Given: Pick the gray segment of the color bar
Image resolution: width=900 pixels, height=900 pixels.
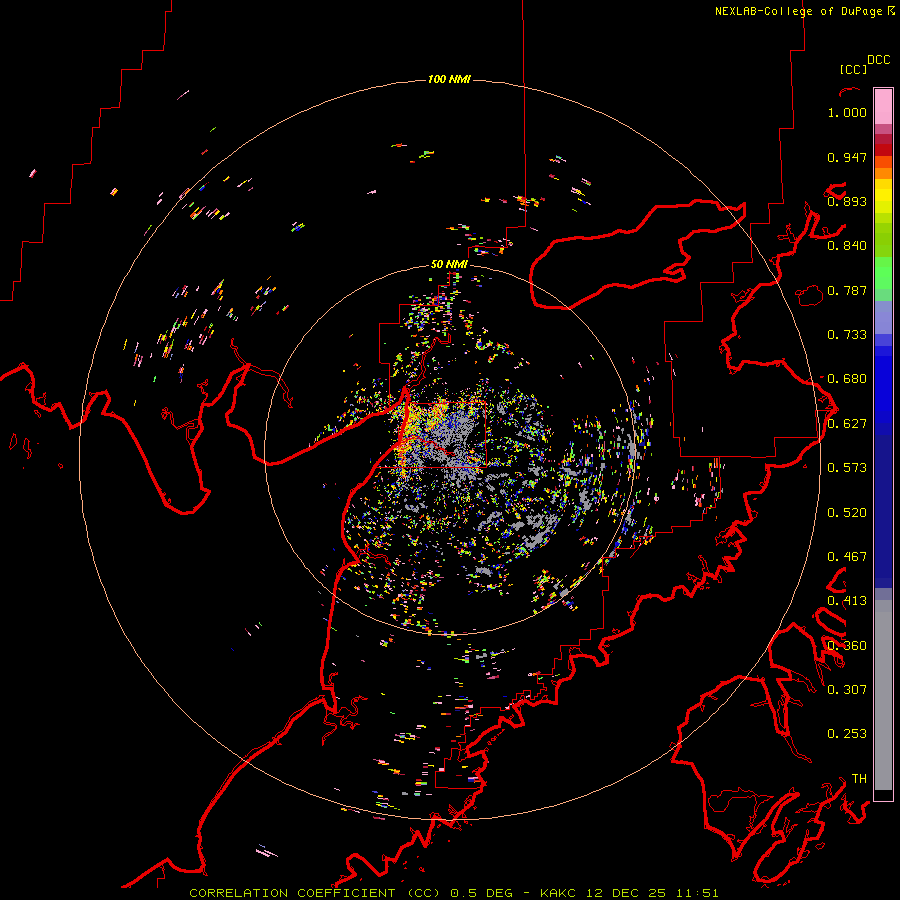Looking at the screenshot, I should (883, 695).
